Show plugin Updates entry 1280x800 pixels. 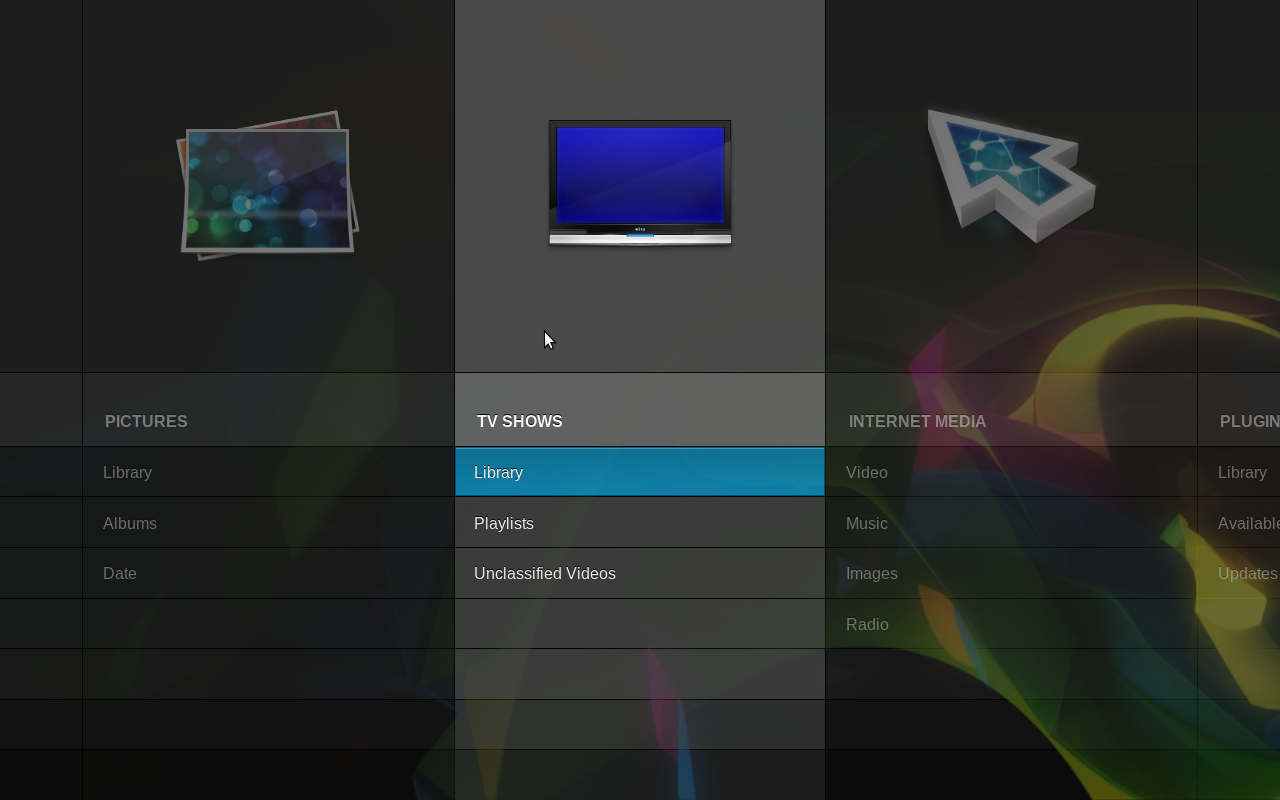1247,573
